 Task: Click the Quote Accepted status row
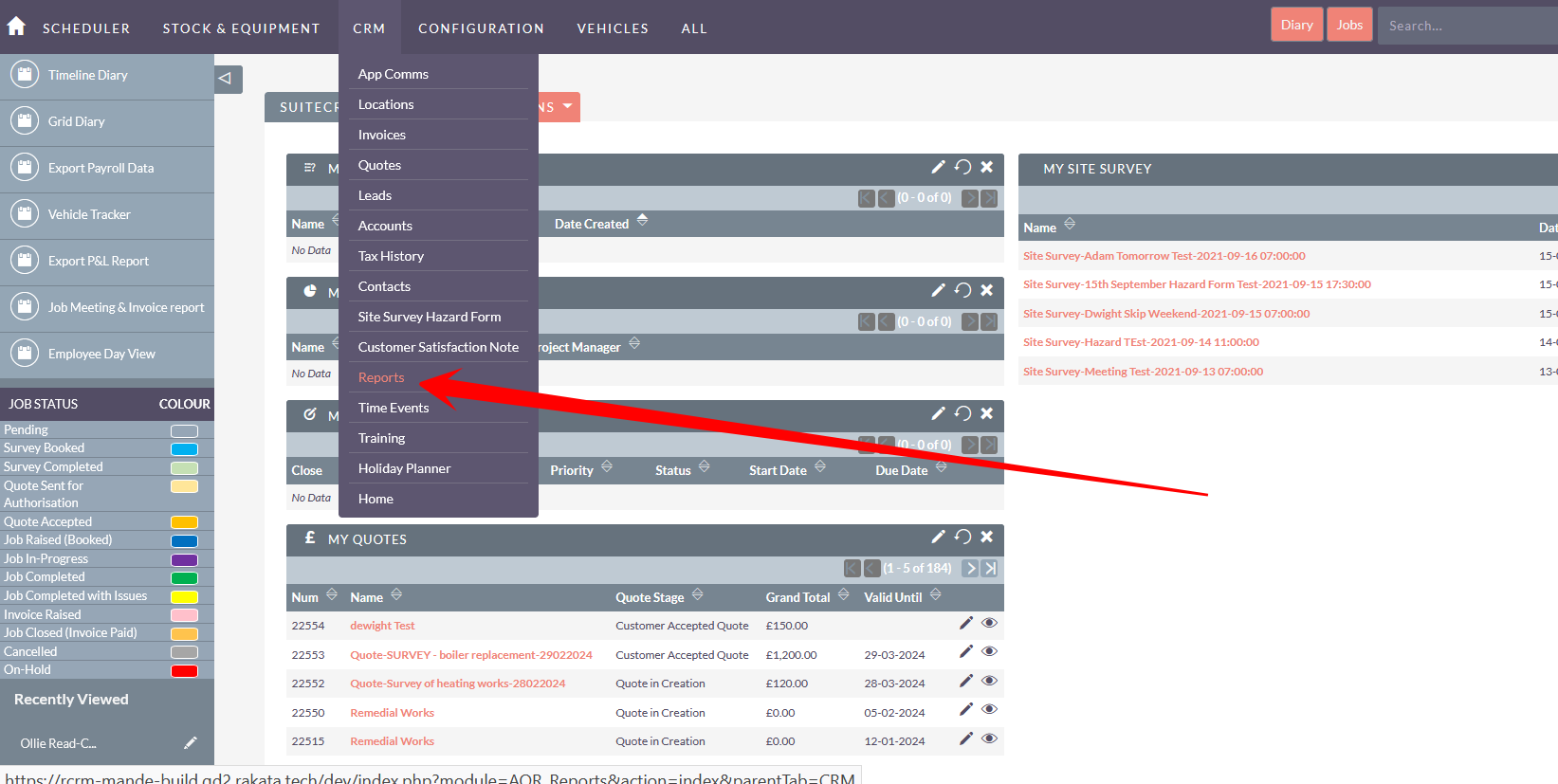point(107,521)
